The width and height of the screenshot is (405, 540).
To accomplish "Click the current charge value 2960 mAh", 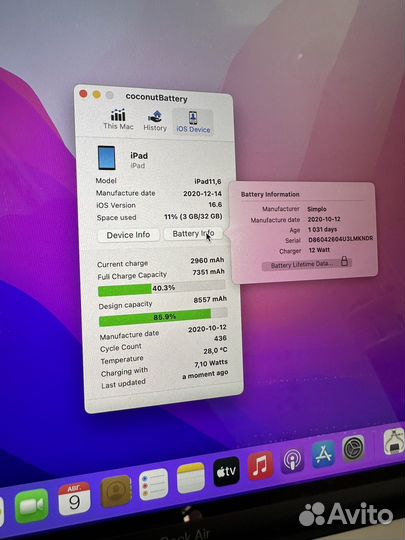I will point(207,260).
